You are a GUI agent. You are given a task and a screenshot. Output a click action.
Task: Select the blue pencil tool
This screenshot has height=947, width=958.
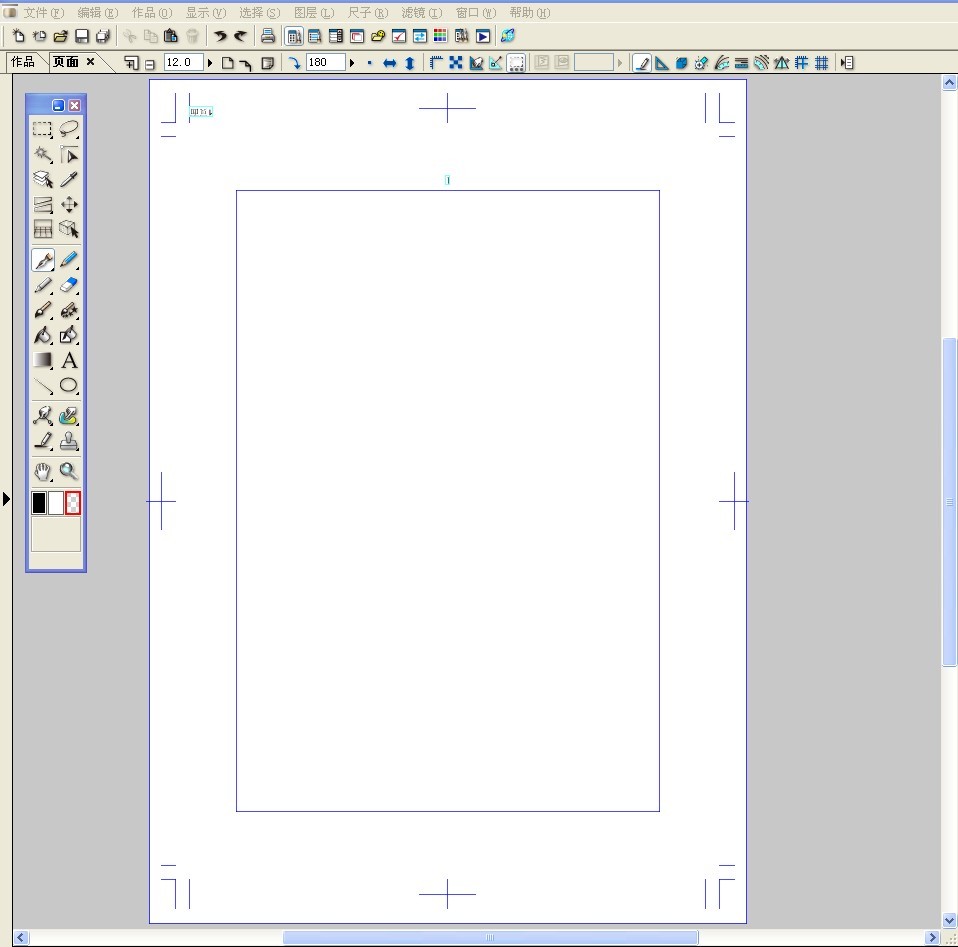pyautogui.click(x=69, y=260)
